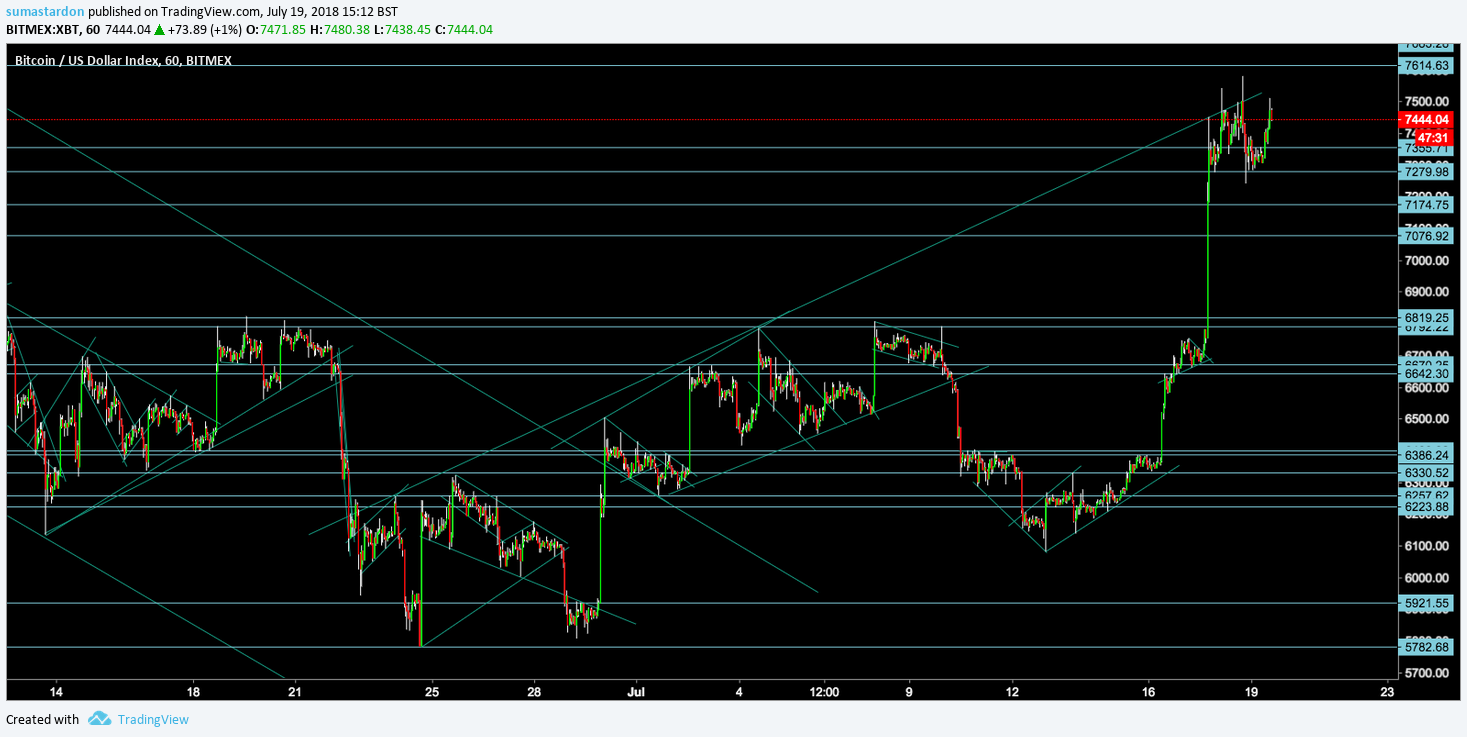Click the red 7444.04 current price label
1467x737 pixels.
point(1426,119)
